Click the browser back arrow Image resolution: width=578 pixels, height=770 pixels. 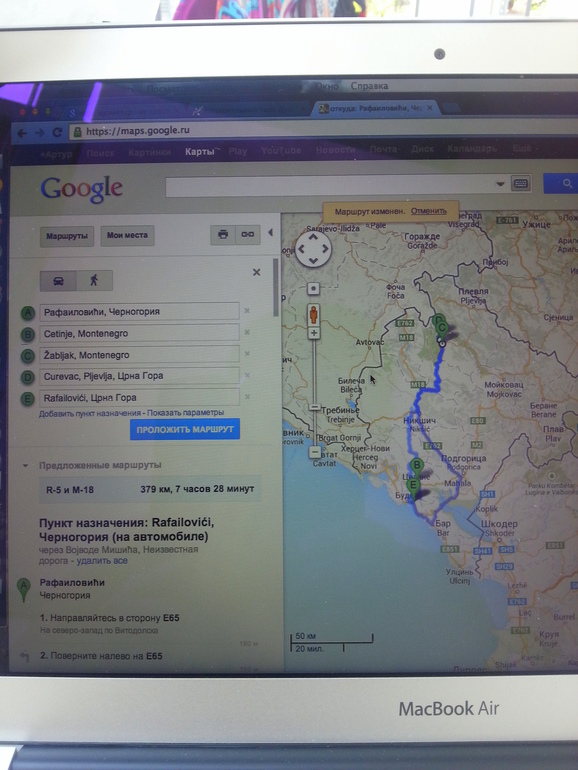coord(22,133)
